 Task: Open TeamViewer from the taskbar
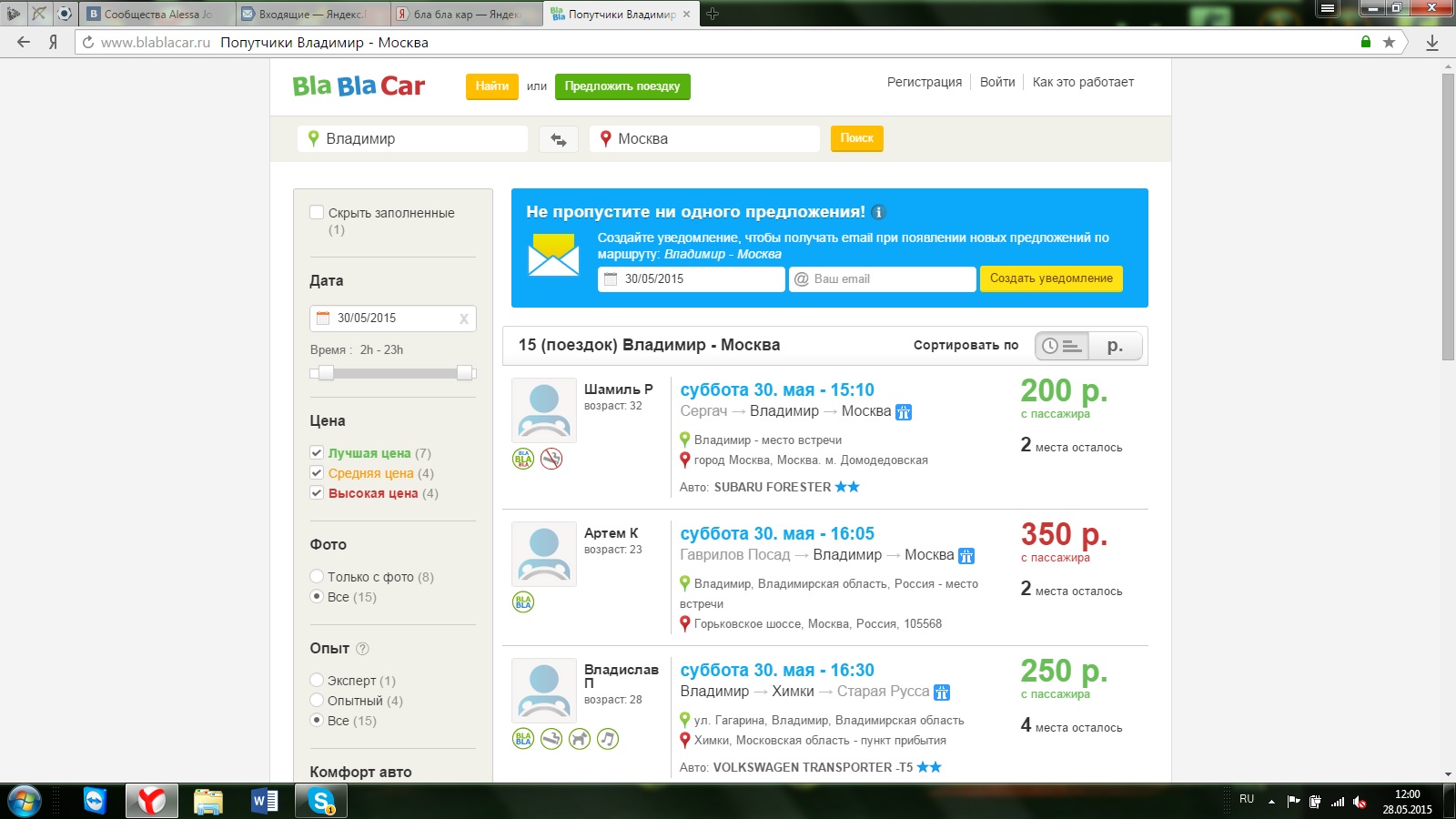tap(95, 801)
